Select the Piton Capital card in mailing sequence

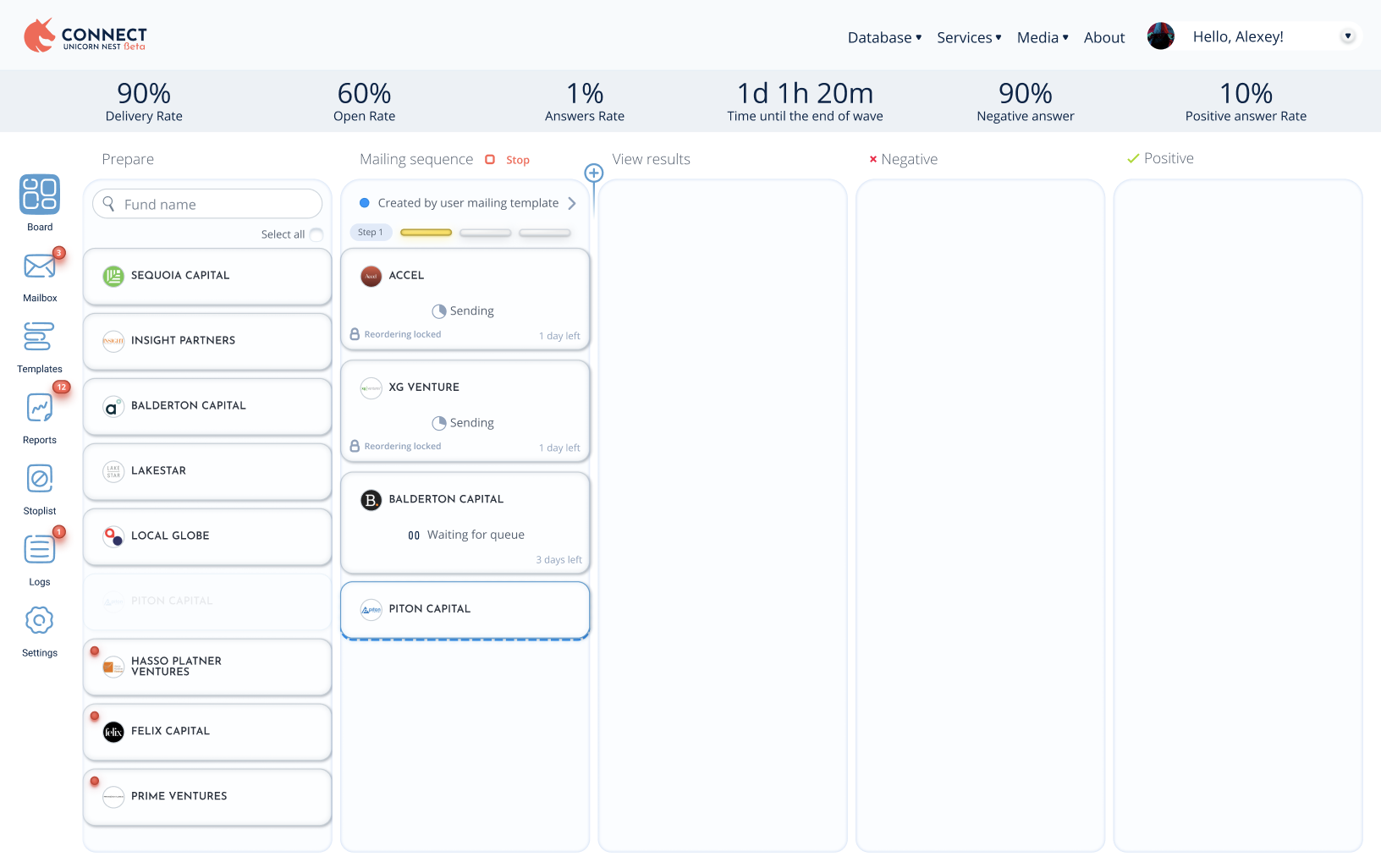[x=465, y=609]
